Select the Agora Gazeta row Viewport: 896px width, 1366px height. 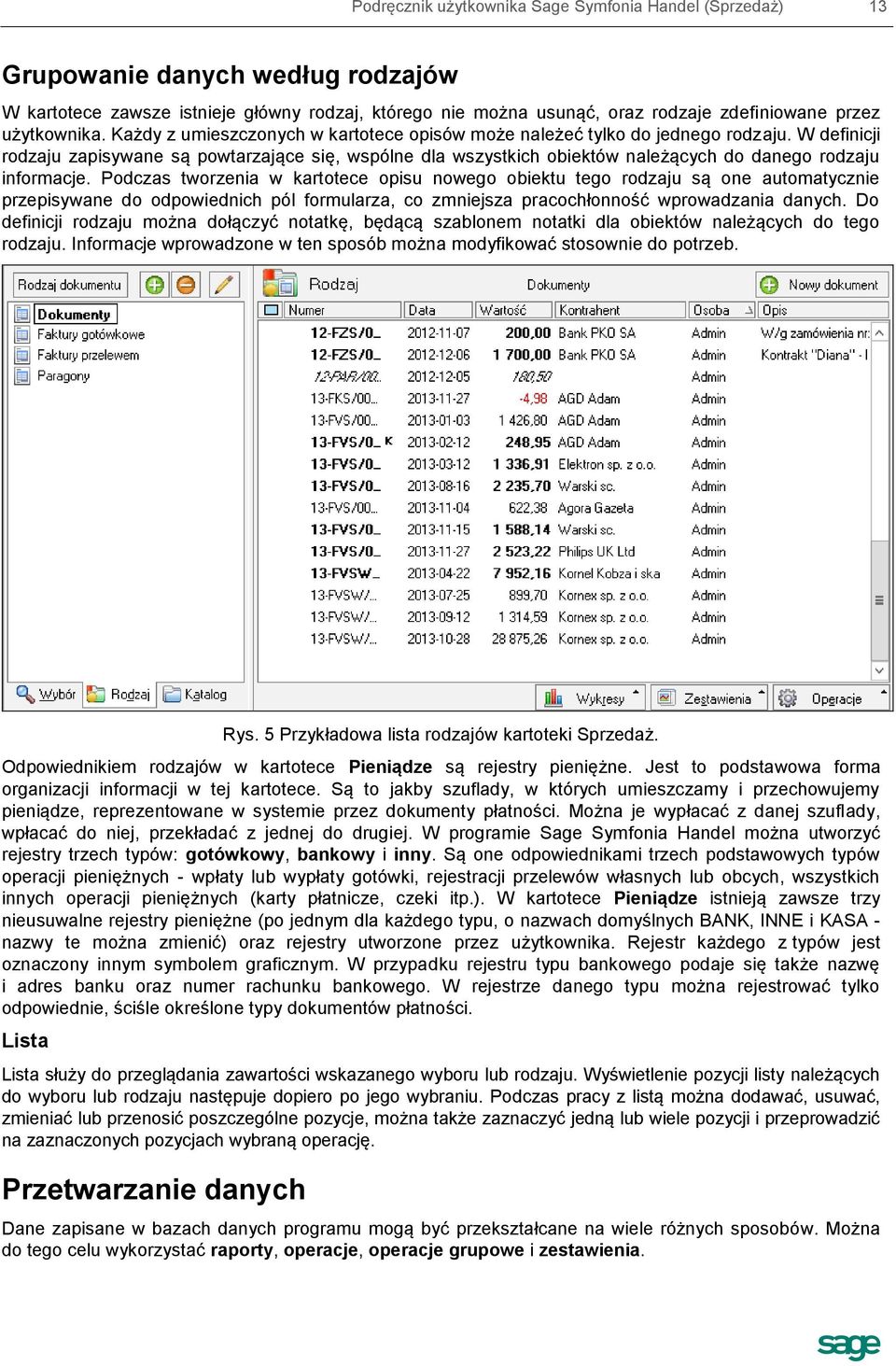[566, 508]
